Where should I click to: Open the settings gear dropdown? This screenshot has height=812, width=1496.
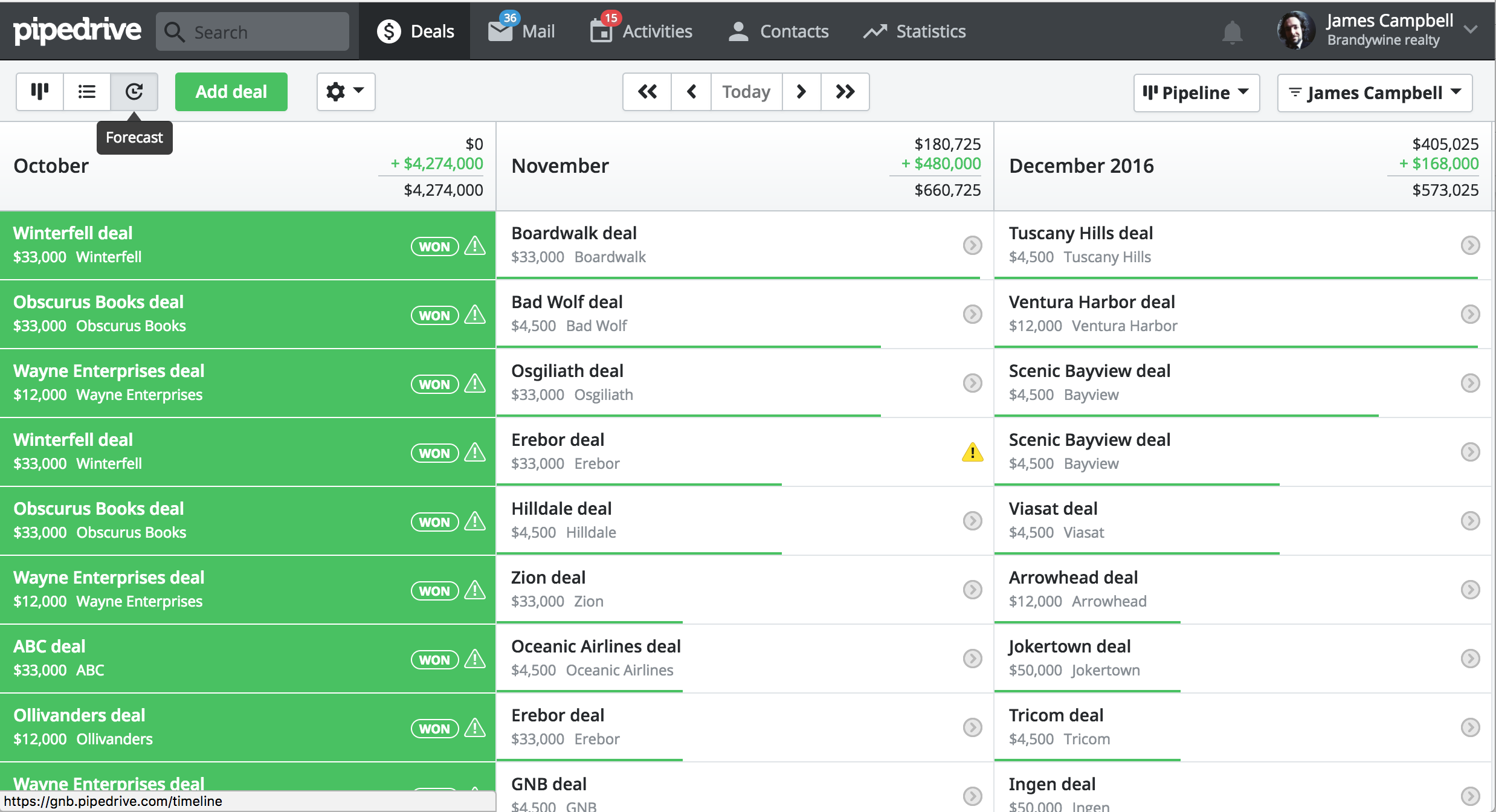point(345,92)
